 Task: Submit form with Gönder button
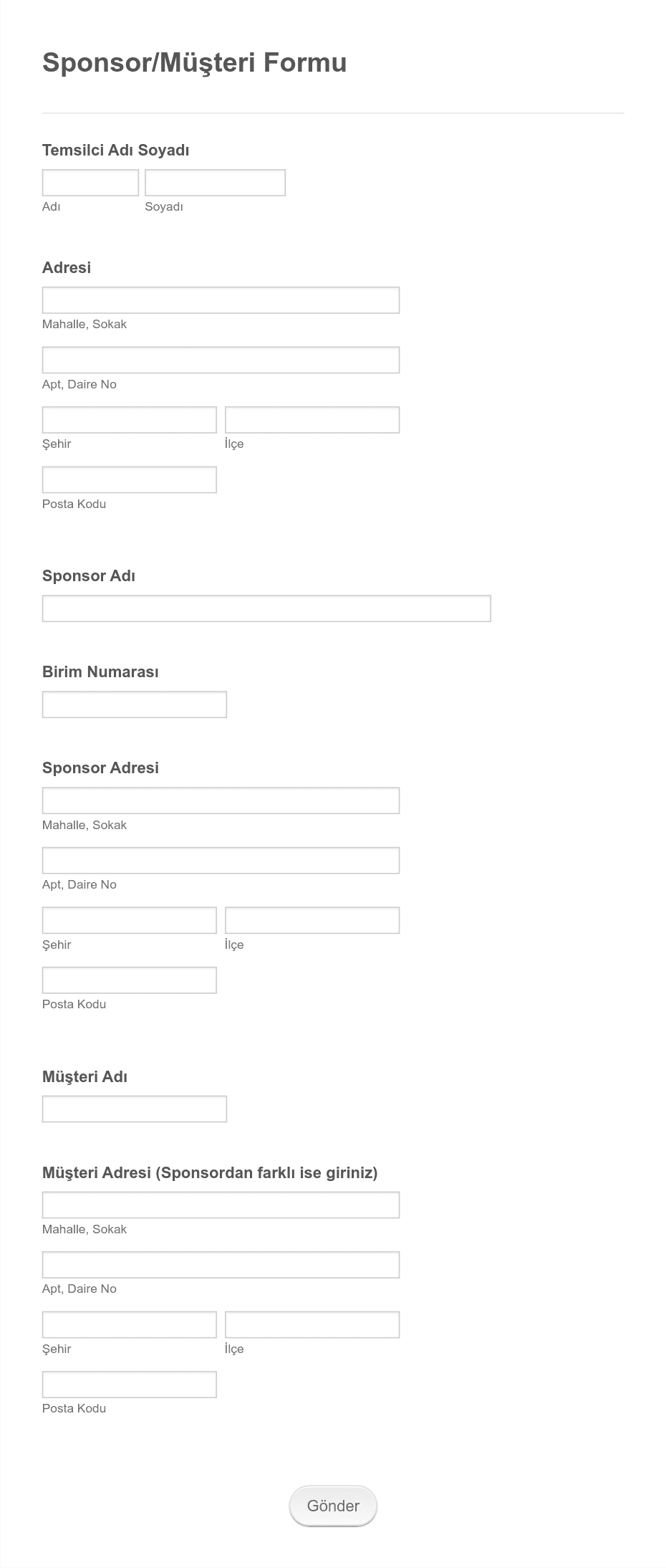click(333, 1506)
